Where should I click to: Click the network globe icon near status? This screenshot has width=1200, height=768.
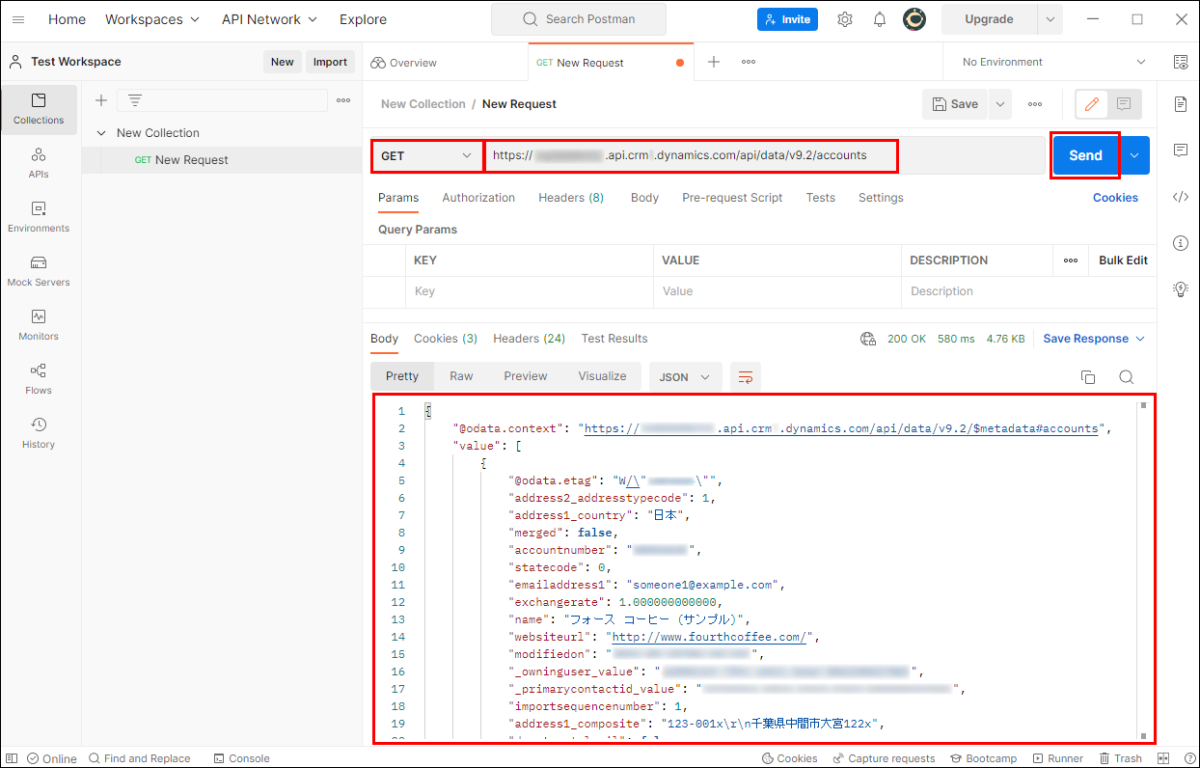click(868, 339)
